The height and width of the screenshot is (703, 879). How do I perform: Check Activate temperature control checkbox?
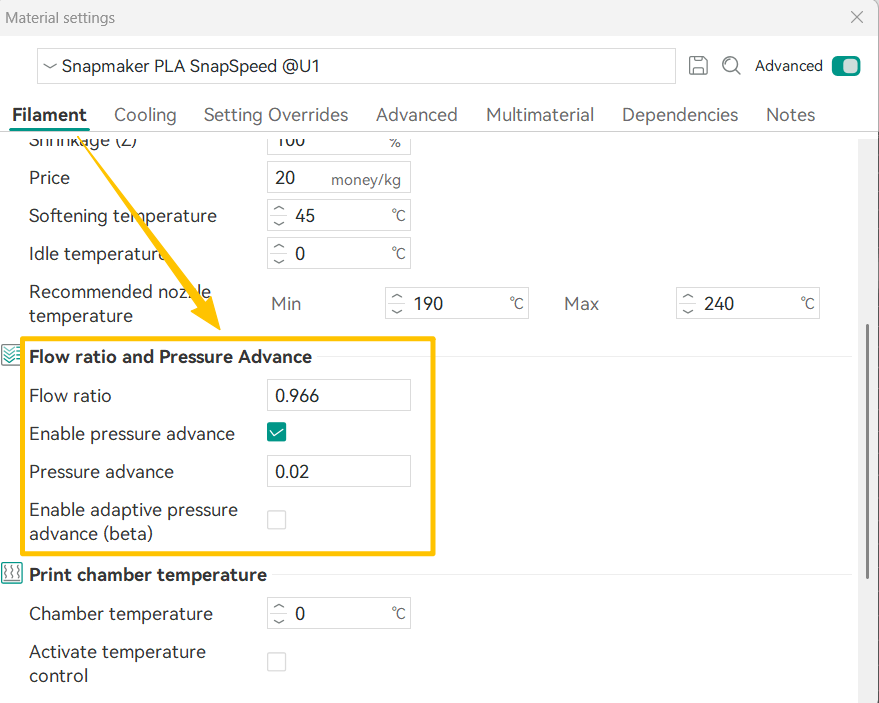(x=277, y=662)
